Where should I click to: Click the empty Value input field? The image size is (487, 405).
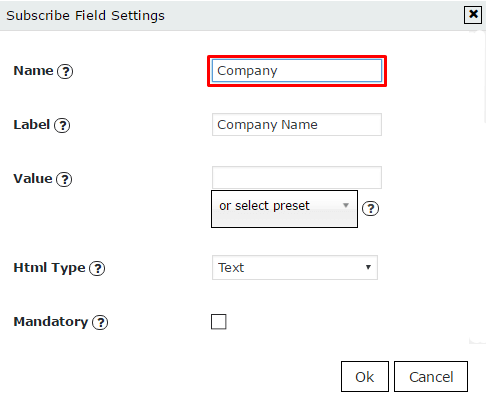pyautogui.click(x=297, y=178)
